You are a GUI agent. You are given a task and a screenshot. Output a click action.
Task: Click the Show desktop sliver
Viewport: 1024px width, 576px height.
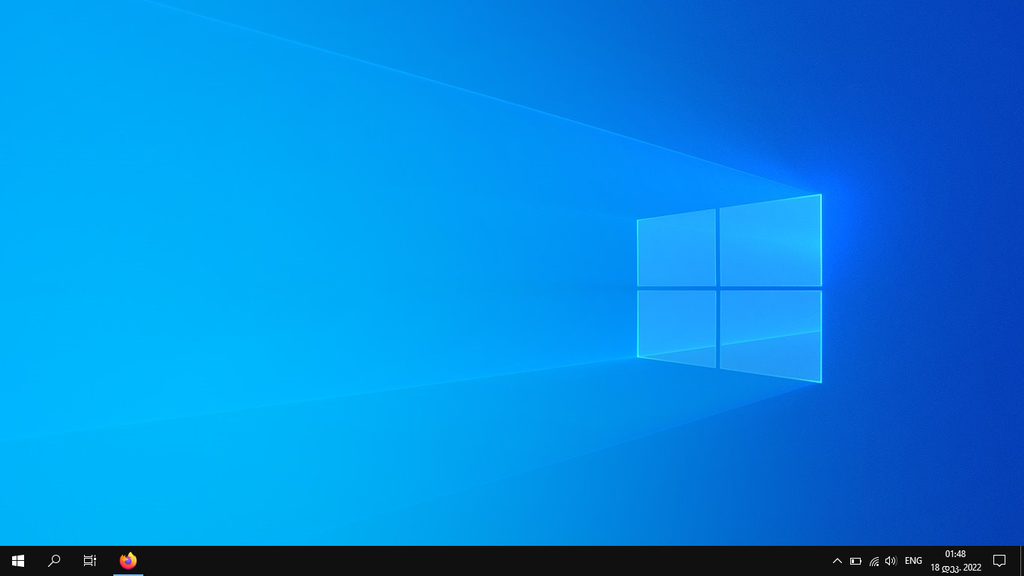pos(1021,561)
